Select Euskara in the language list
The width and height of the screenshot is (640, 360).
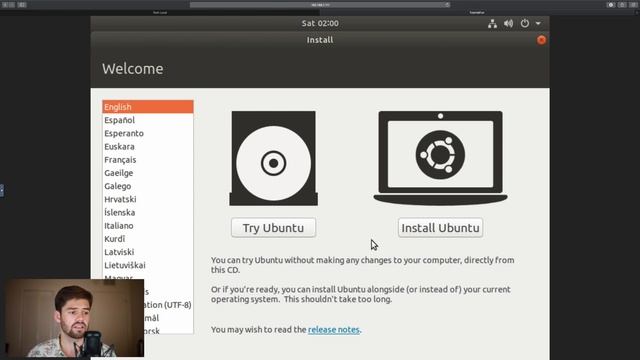click(x=148, y=147)
